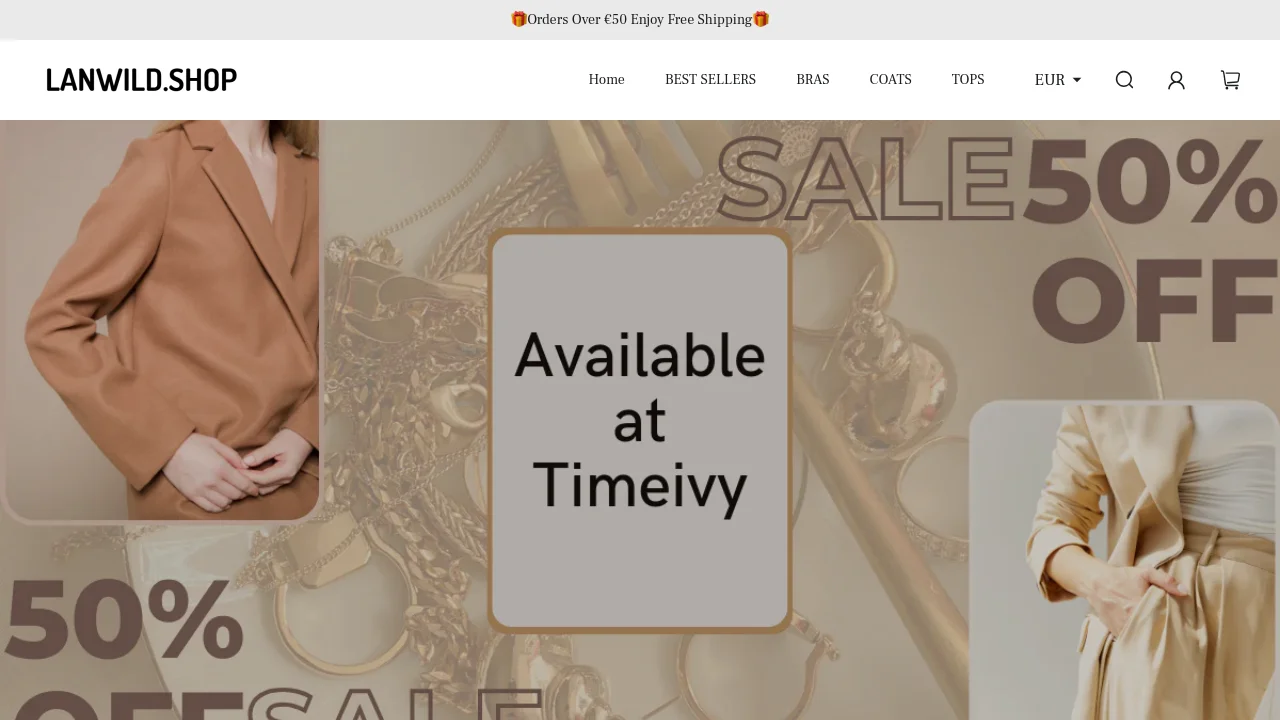Viewport: 1280px width, 720px height.
Task: Expand the EUR currency selector
Action: tap(1058, 80)
